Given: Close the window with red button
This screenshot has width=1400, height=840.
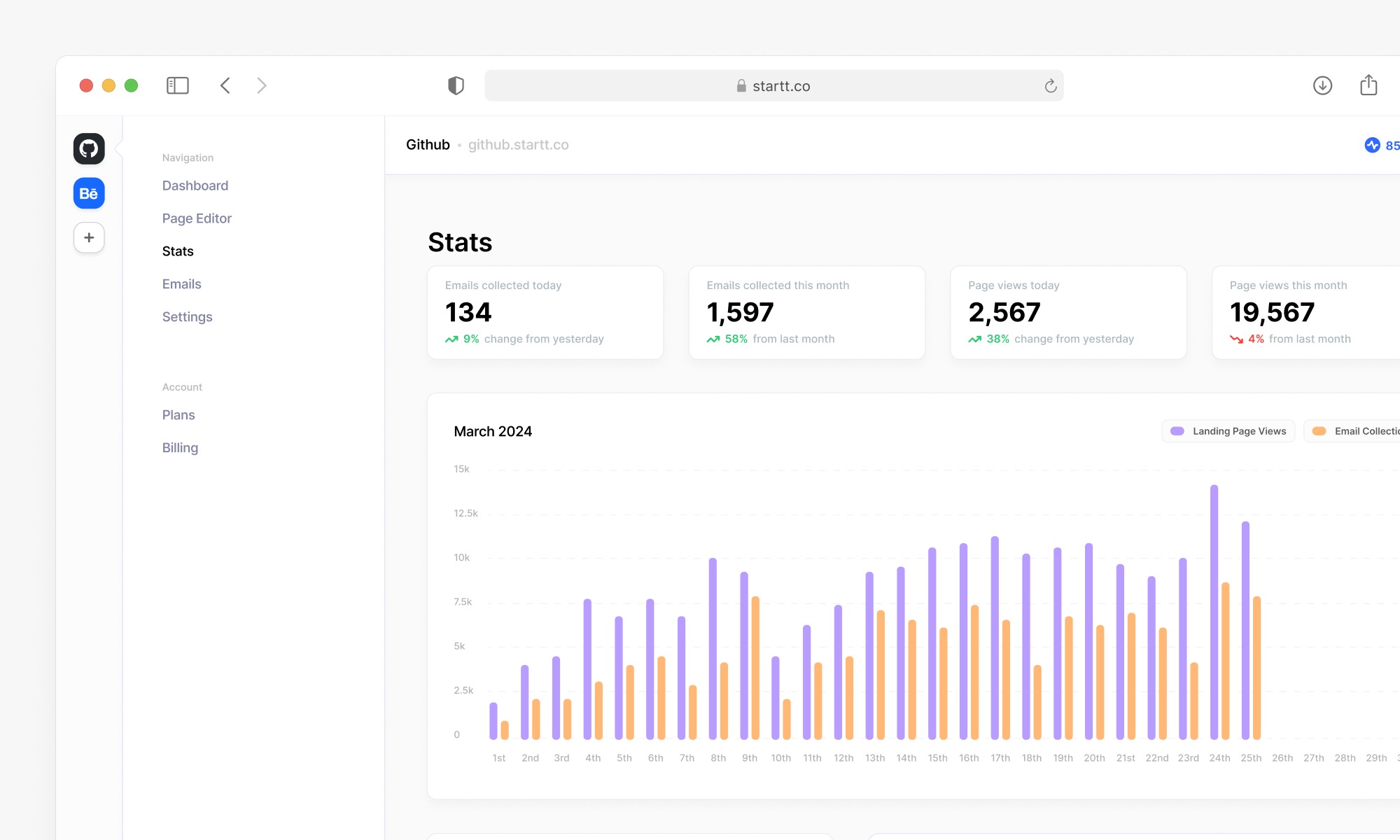Looking at the screenshot, I should 86,85.
